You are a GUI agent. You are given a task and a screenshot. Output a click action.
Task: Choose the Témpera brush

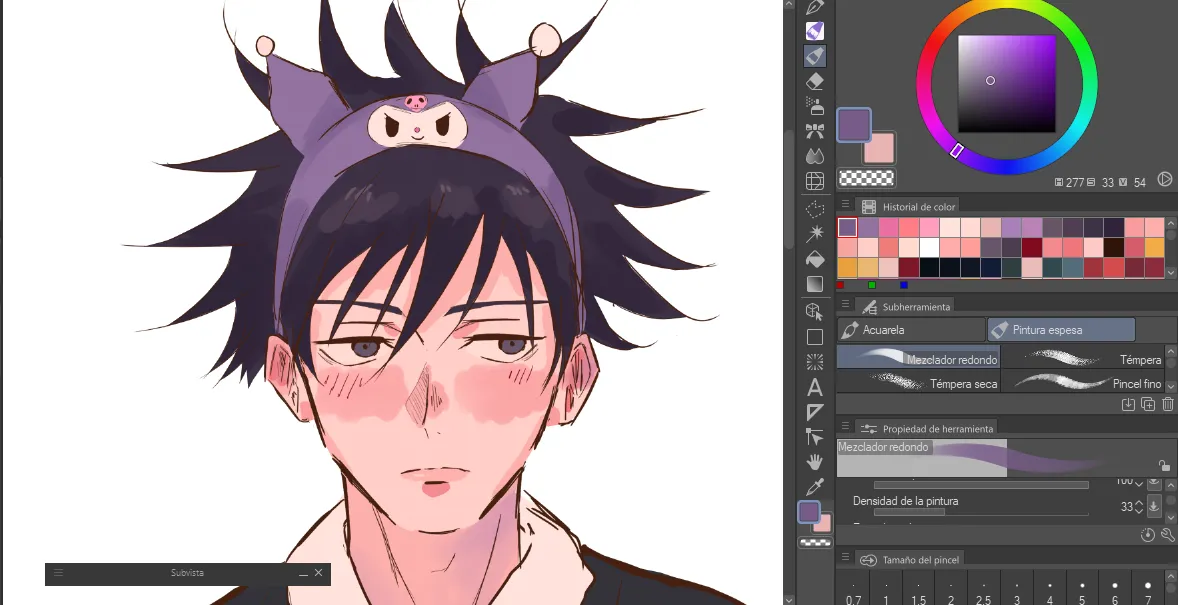tap(1083, 358)
